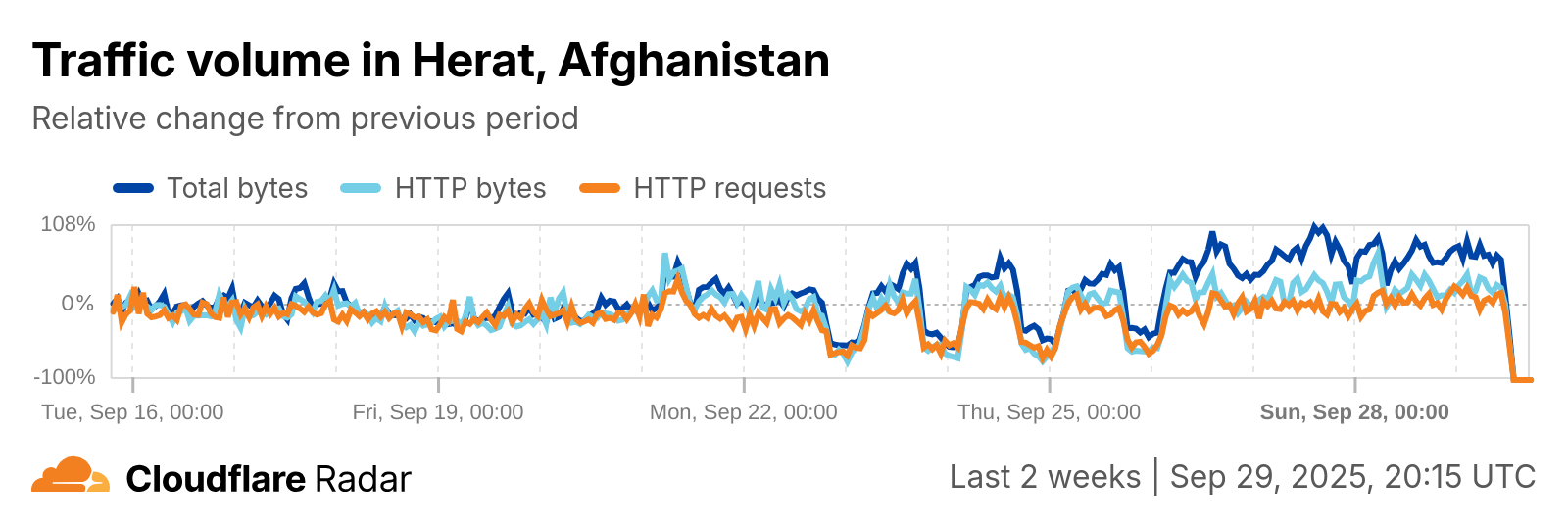The height and width of the screenshot is (525, 1568).
Task: Select the 'Last 2 weeks' time range text
Action: 1045,477
